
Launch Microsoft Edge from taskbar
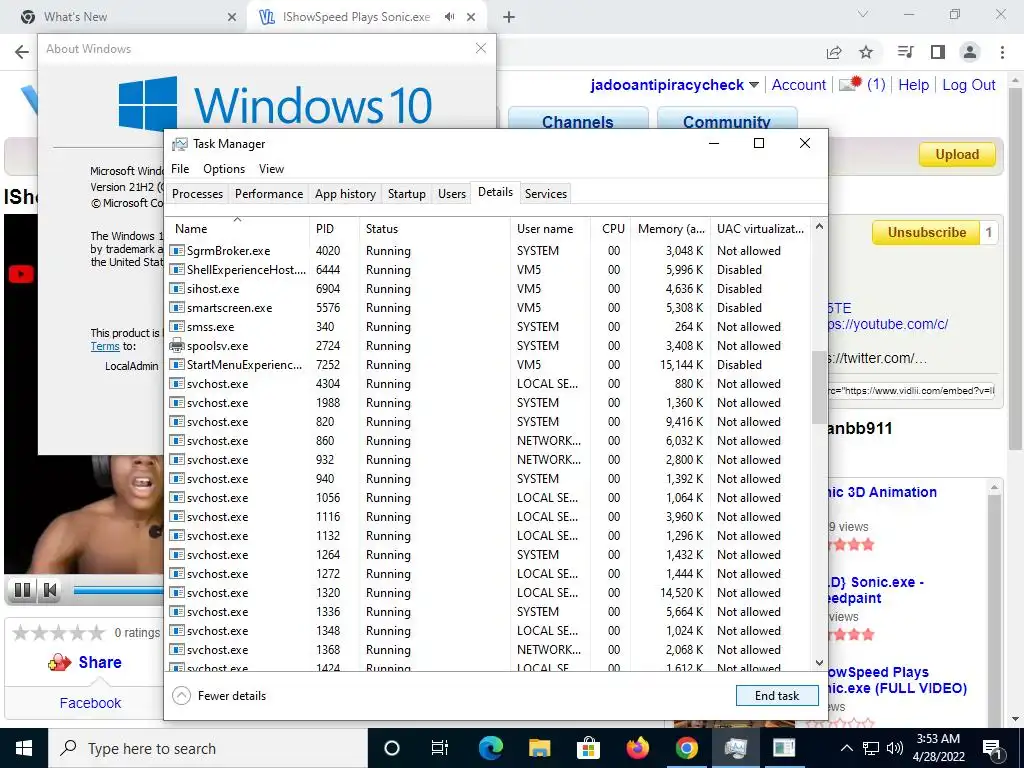point(490,748)
